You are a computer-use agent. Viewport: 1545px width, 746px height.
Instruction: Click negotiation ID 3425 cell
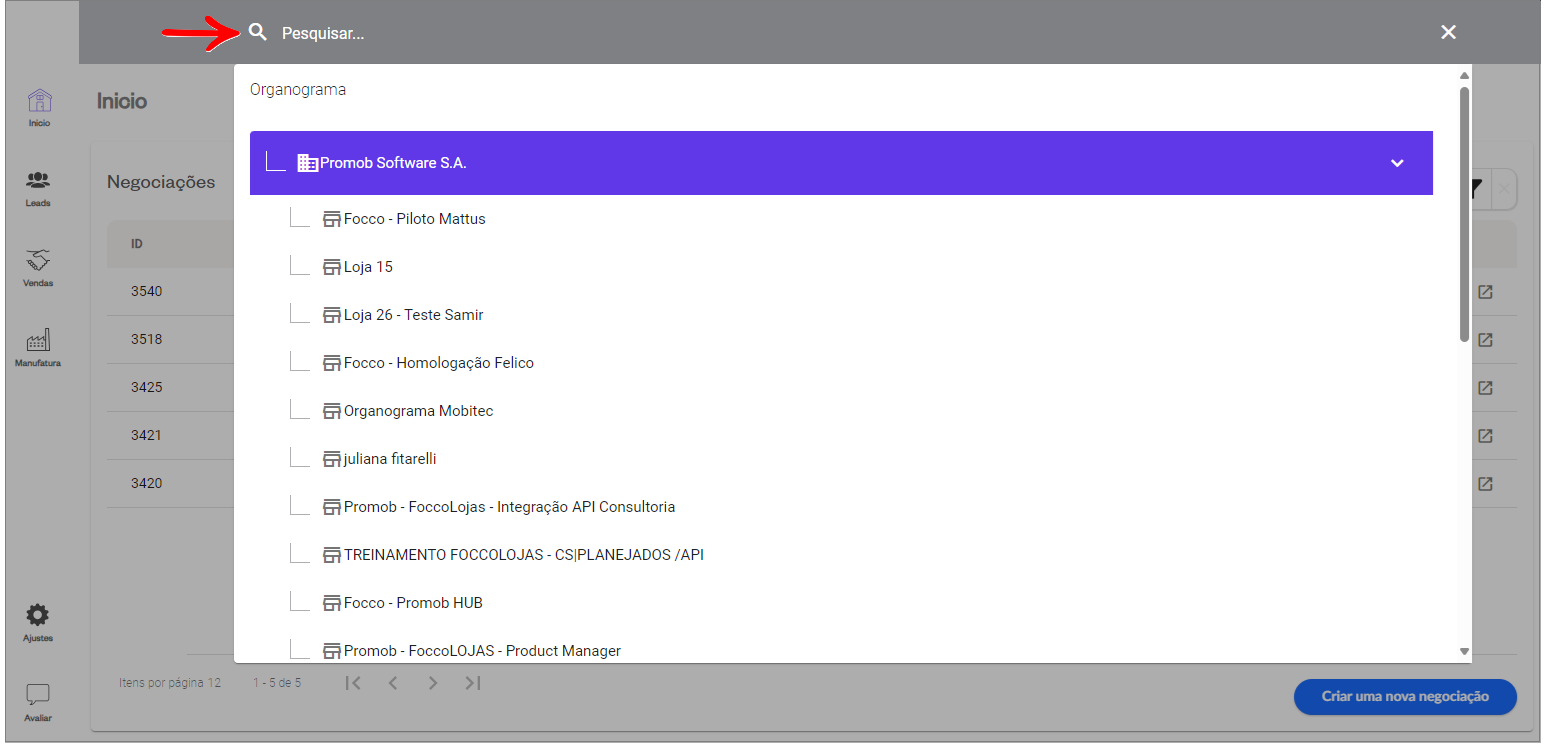[146, 387]
